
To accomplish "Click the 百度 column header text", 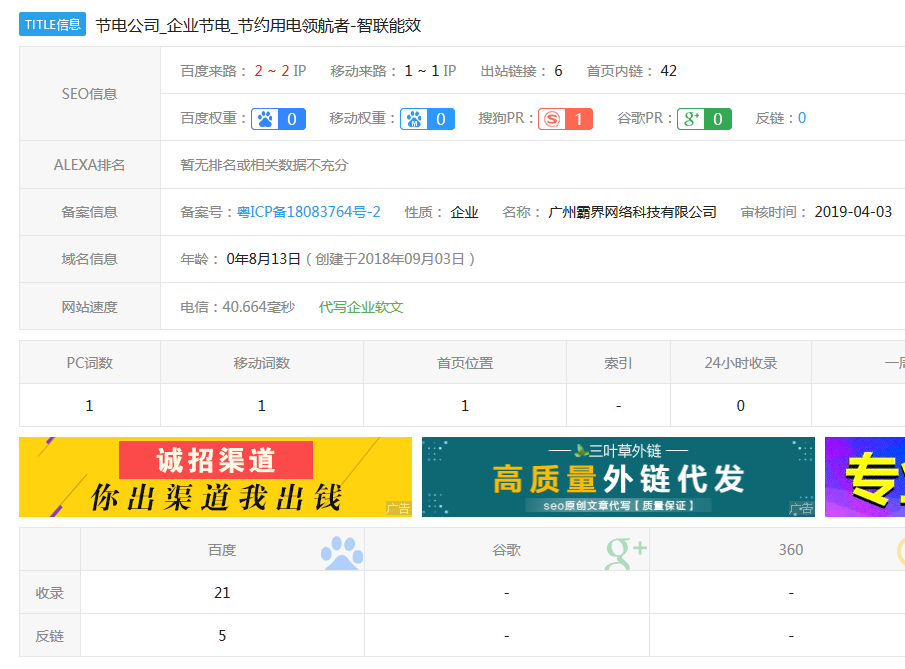I will [x=222, y=550].
